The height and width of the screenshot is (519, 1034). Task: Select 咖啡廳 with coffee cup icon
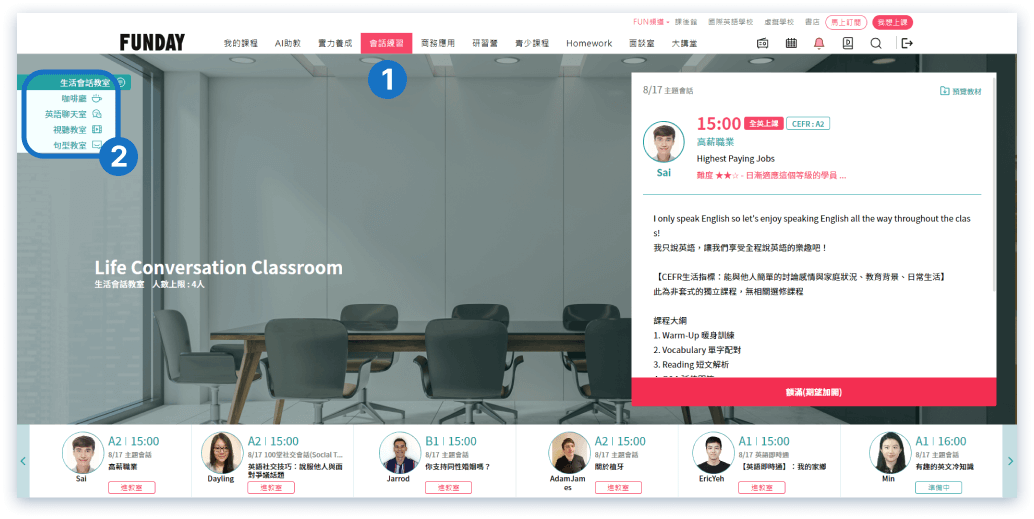[x=80, y=99]
